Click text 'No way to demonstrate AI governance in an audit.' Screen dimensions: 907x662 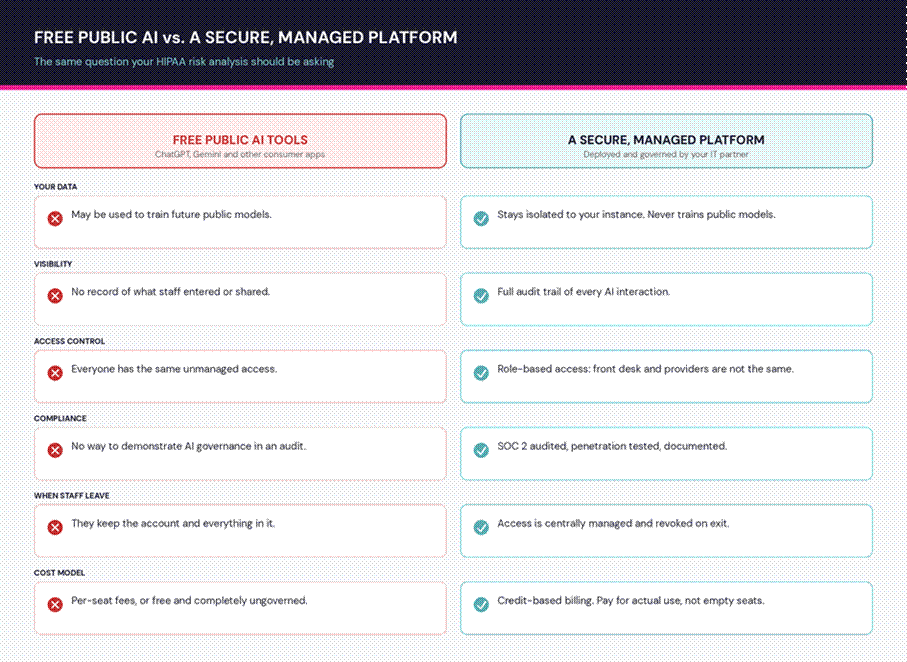pyautogui.click(x=189, y=446)
